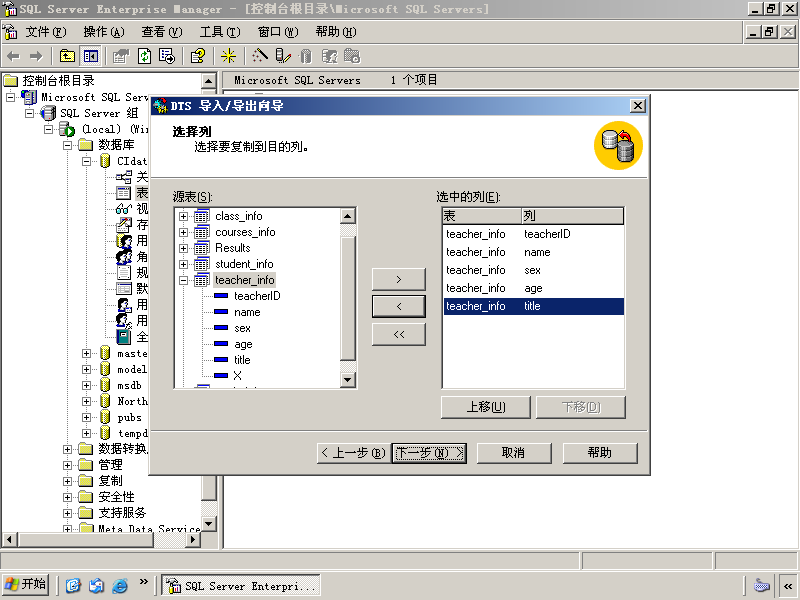Screen dimensions: 800x600
Task: Click the New login toolbar icon
Action: (x=330, y=56)
